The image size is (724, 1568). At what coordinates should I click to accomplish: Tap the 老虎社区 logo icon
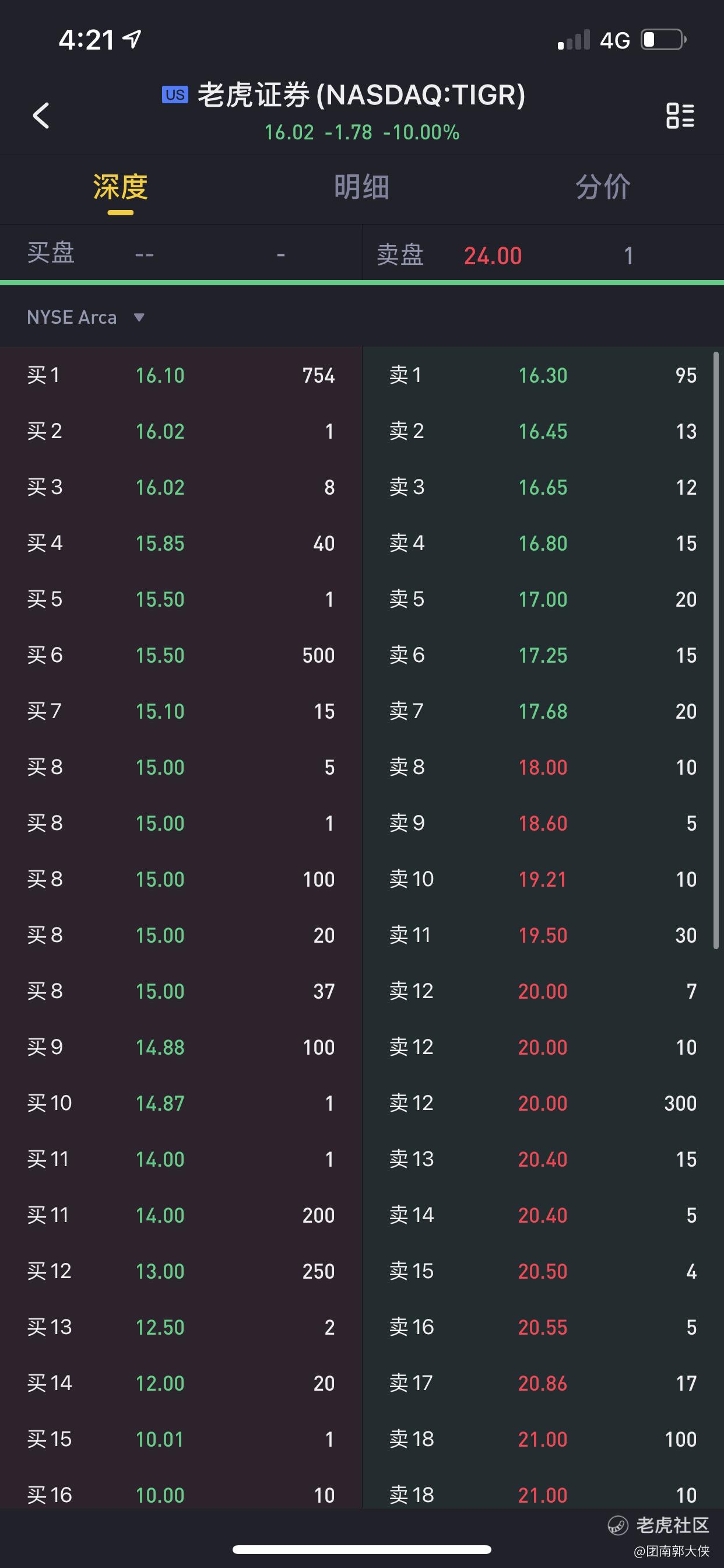618,1525
